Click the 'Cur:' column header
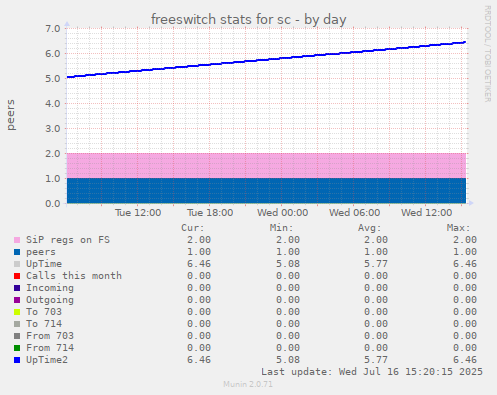The height and width of the screenshot is (395, 497). [x=193, y=228]
